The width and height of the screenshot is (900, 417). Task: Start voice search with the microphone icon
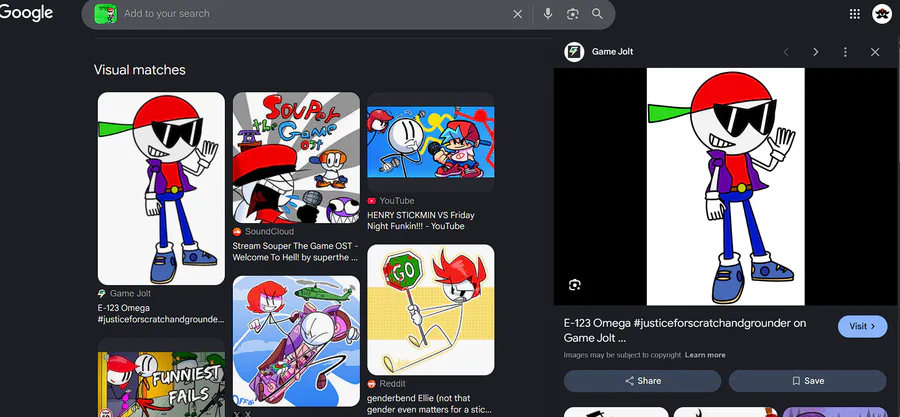pyautogui.click(x=548, y=14)
